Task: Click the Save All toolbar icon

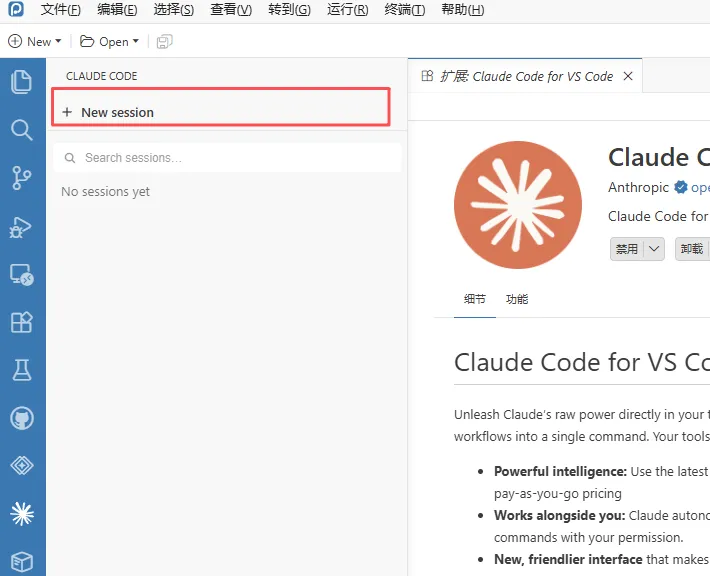Action: pos(164,42)
